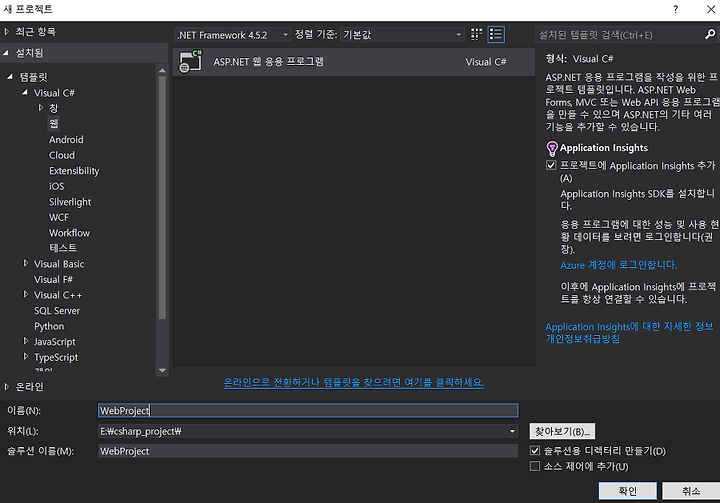This screenshot has height=503, width=720.
Task: Expand the 최근 항목 section
Action: [6, 32]
